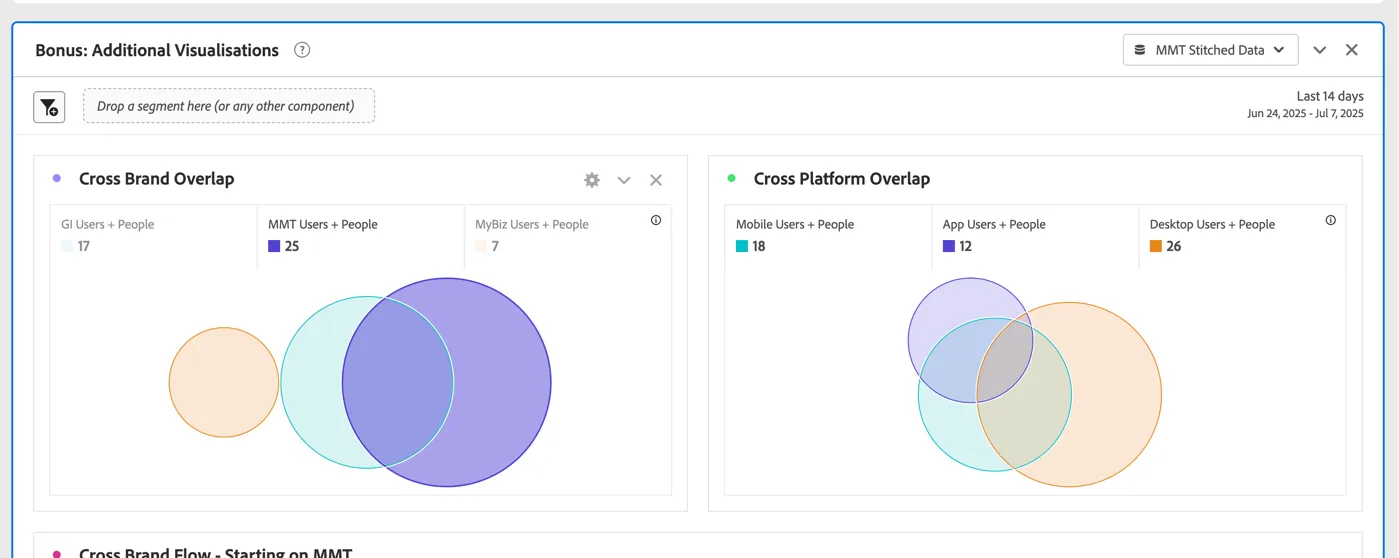Close the Cross Brand Overlap visualization
Screen dimensions: 1399x558
tap(656, 180)
